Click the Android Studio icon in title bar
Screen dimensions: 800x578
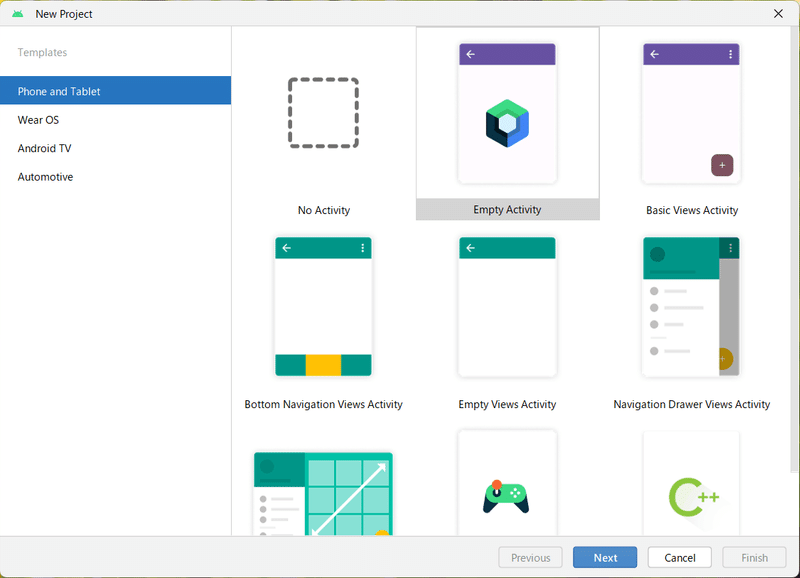(x=18, y=14)
